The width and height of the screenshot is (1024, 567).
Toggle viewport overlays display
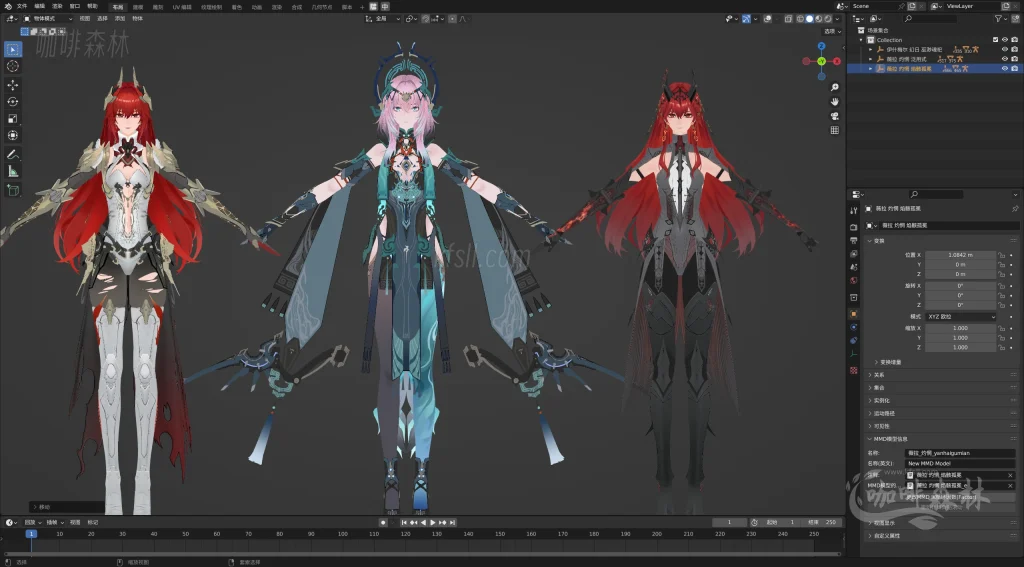767,19
